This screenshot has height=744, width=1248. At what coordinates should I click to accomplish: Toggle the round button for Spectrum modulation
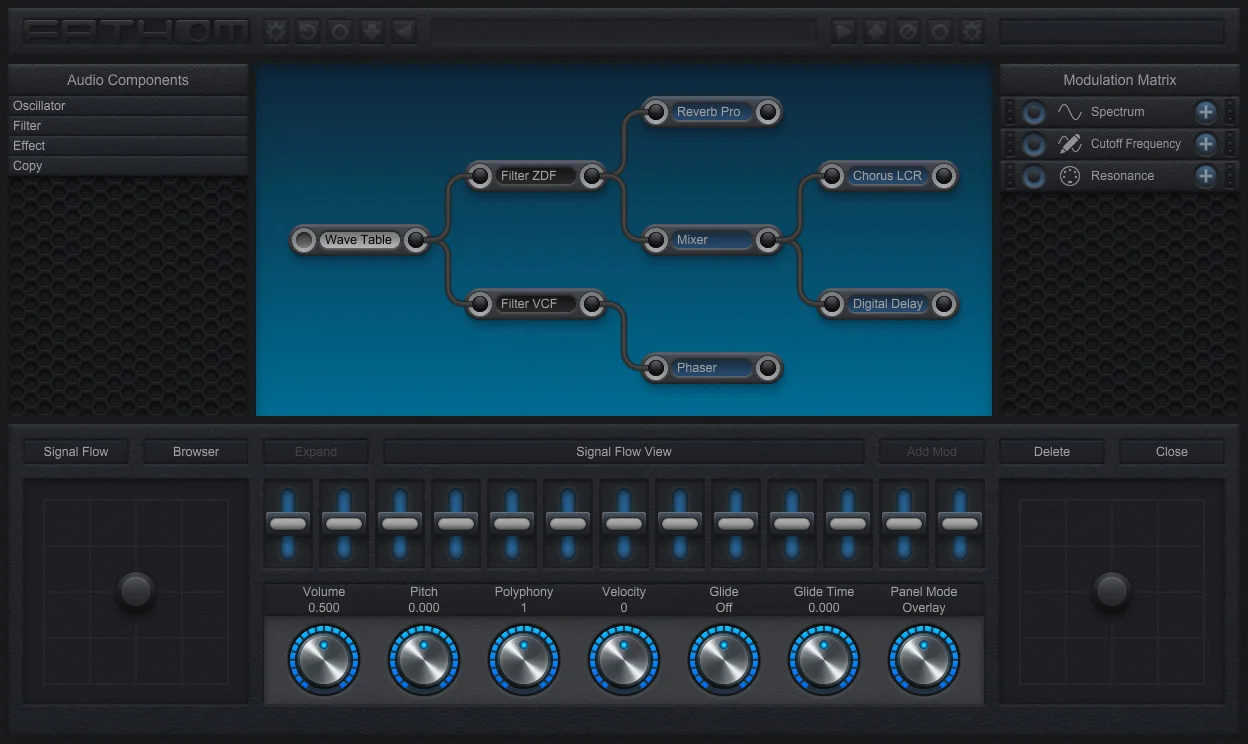(1035, 112)
